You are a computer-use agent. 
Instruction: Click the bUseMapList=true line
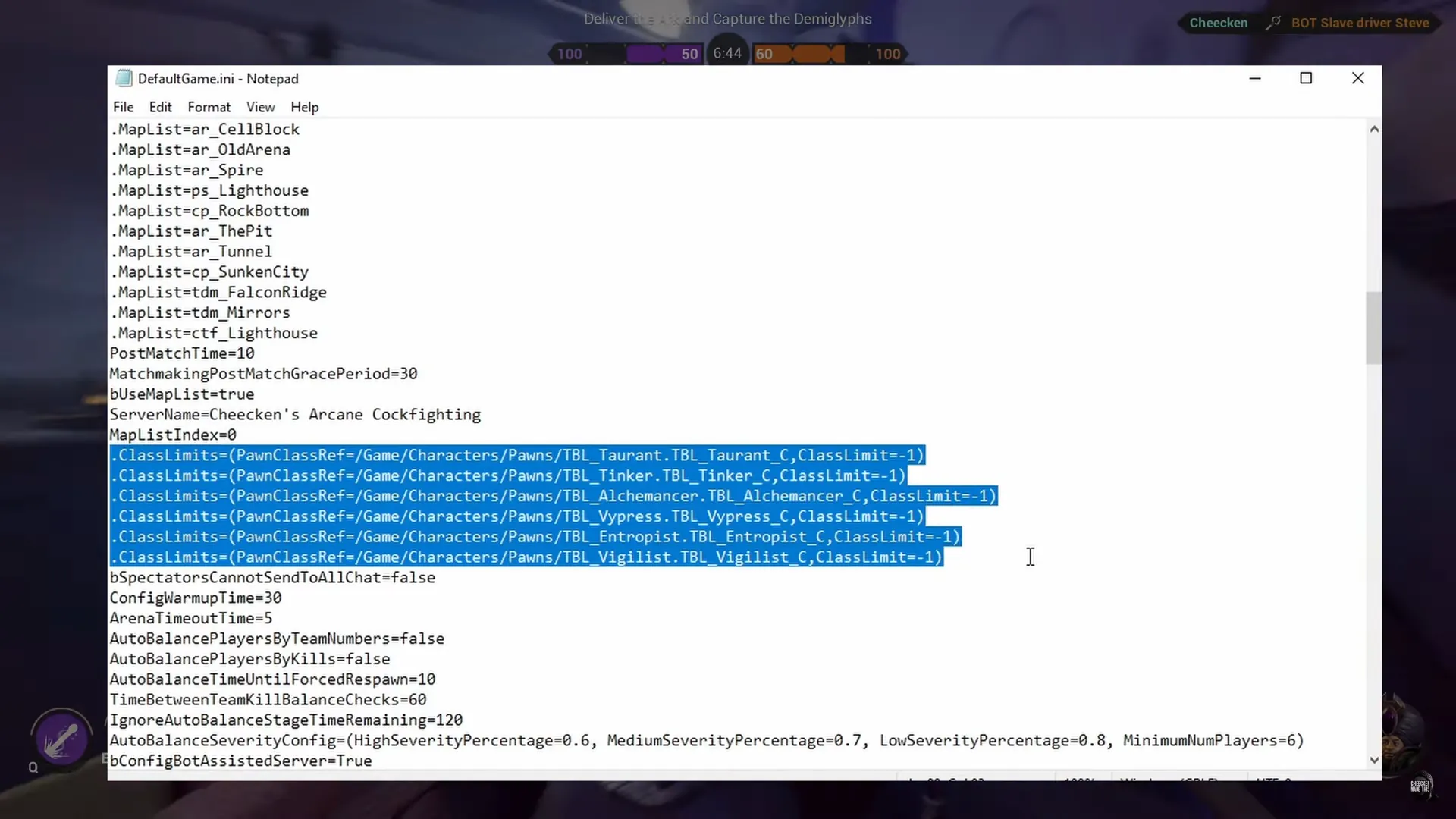point(182,394)
